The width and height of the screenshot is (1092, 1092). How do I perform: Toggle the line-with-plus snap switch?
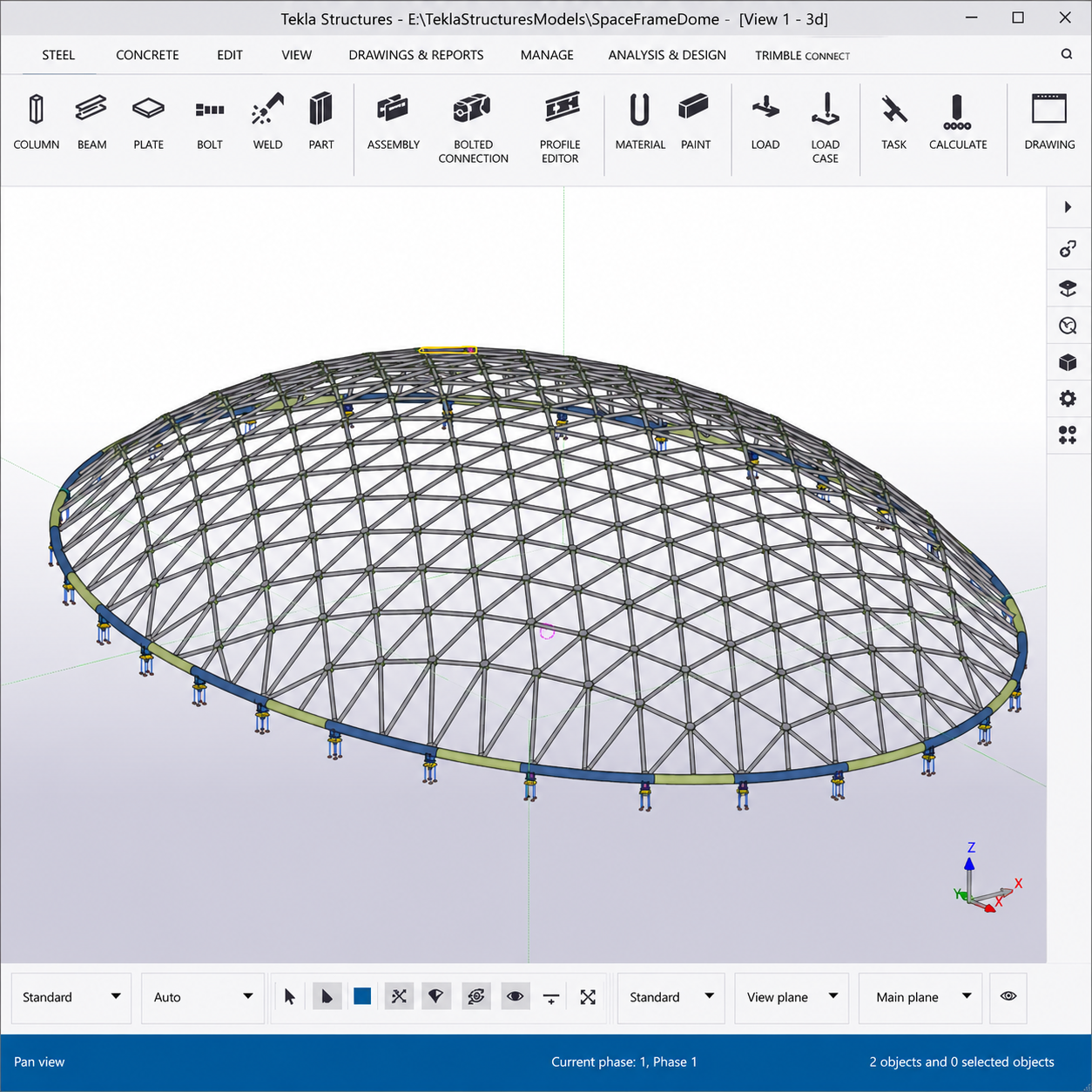(551, 998)
